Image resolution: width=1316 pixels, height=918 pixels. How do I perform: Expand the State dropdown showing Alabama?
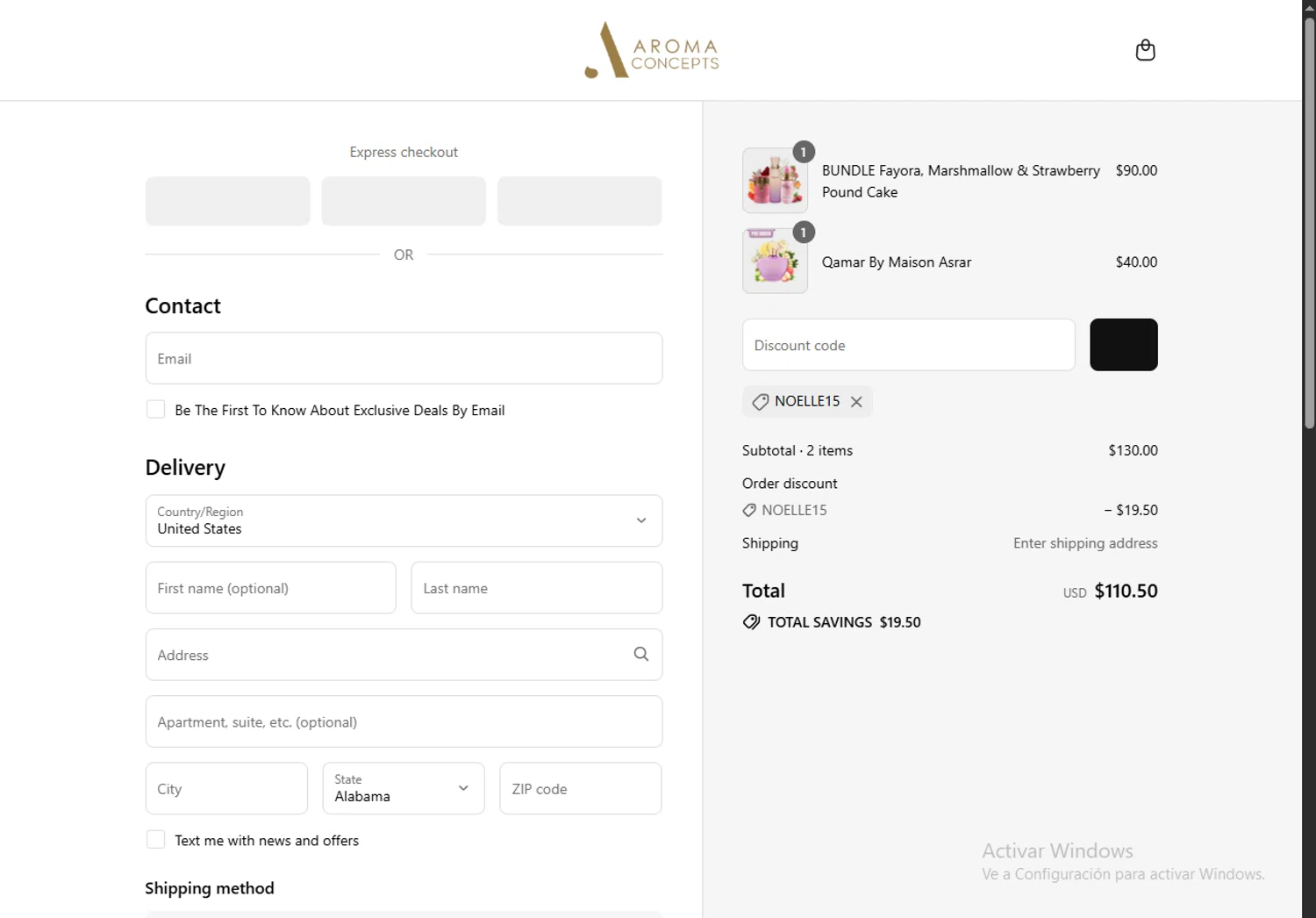[x=404, y=788]
